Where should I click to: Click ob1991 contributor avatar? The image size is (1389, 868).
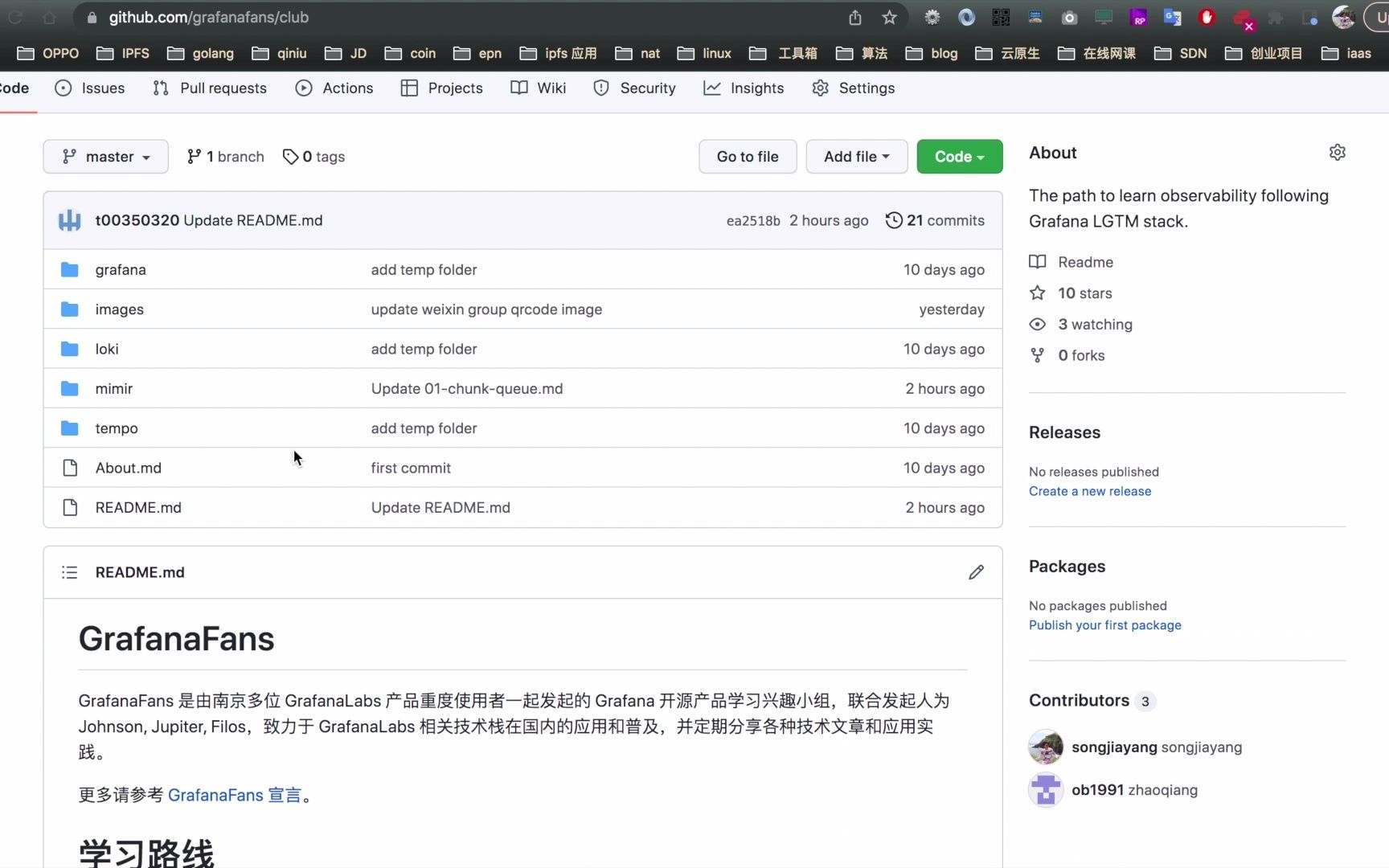coord(1046,790)
